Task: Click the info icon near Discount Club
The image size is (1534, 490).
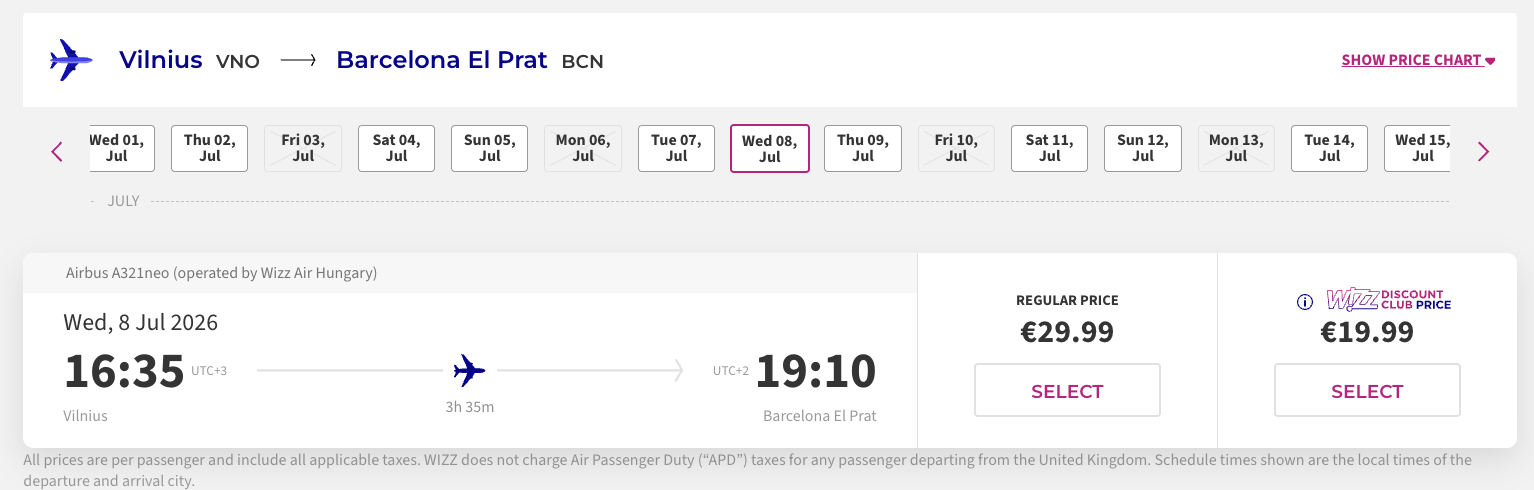Action: [x=1304, y=301]
